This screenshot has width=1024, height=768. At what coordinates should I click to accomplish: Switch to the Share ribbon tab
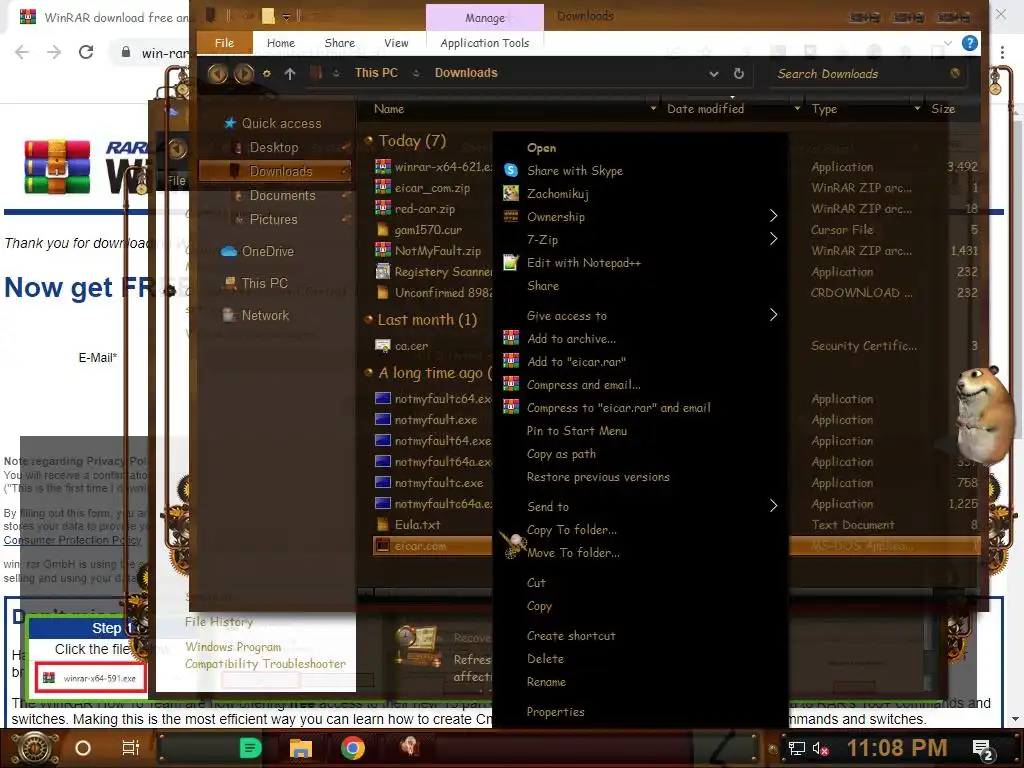point(340,43)
